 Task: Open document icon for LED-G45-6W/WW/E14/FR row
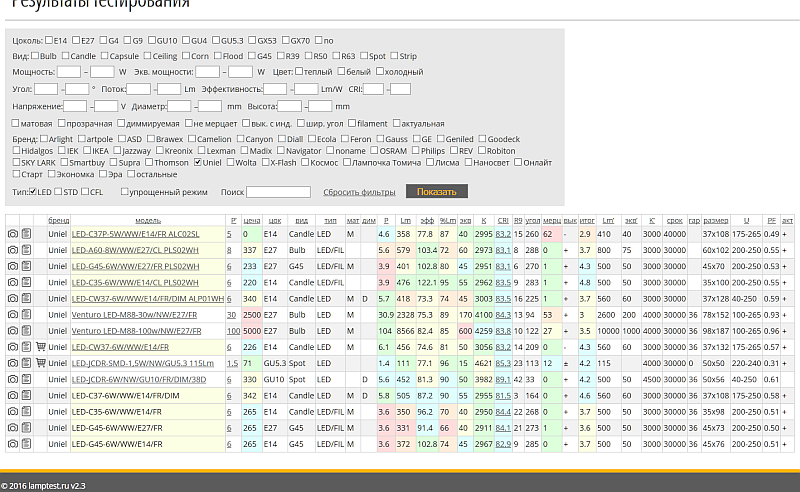pos(26,444)
